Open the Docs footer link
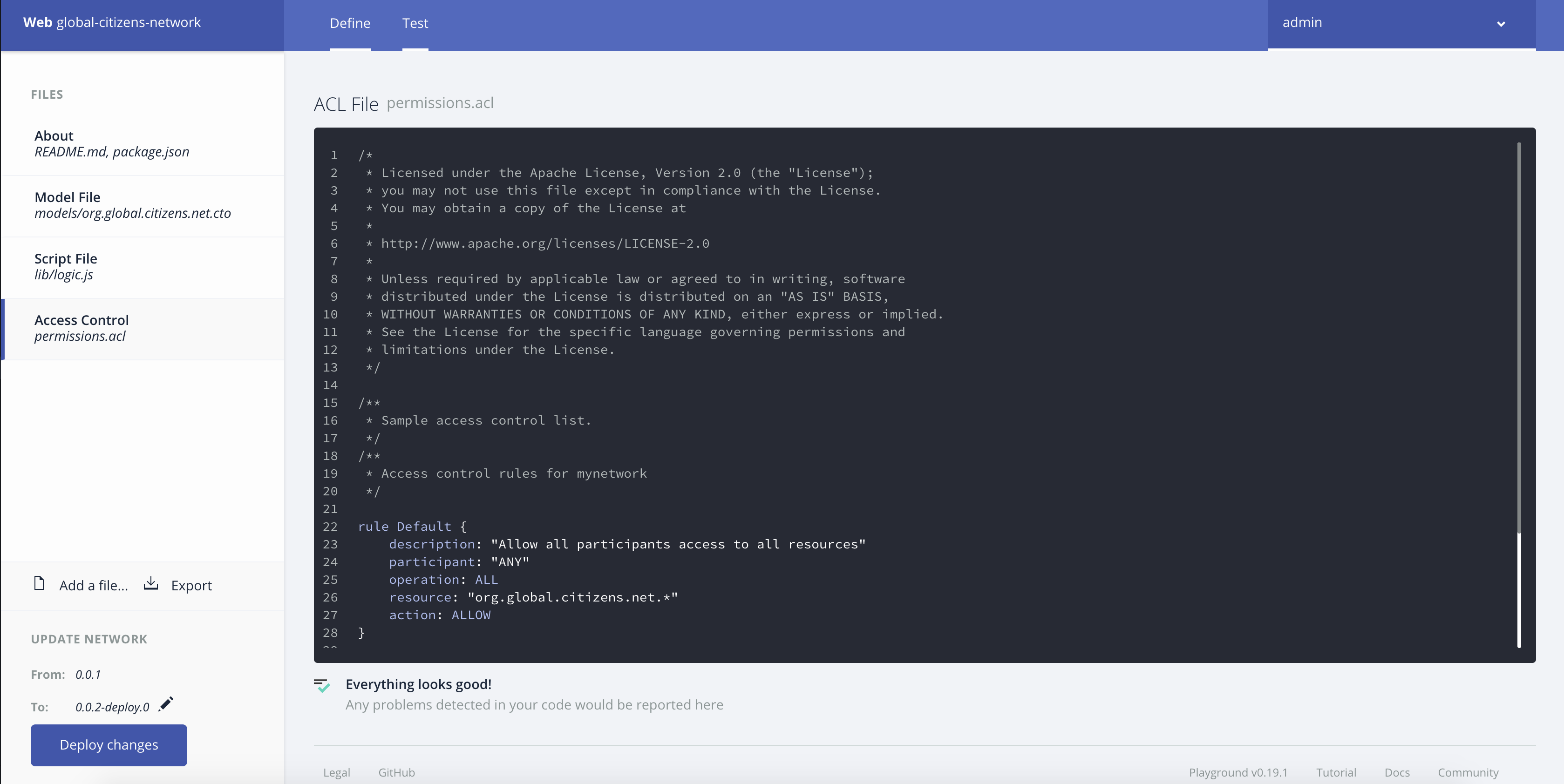1564x784 pixels. click(1396, 772)
